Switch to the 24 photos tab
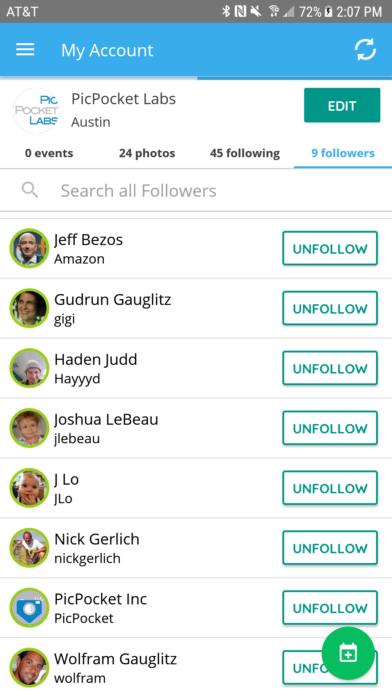The width and height of the screenshot is (392, 697). point(147,153)
